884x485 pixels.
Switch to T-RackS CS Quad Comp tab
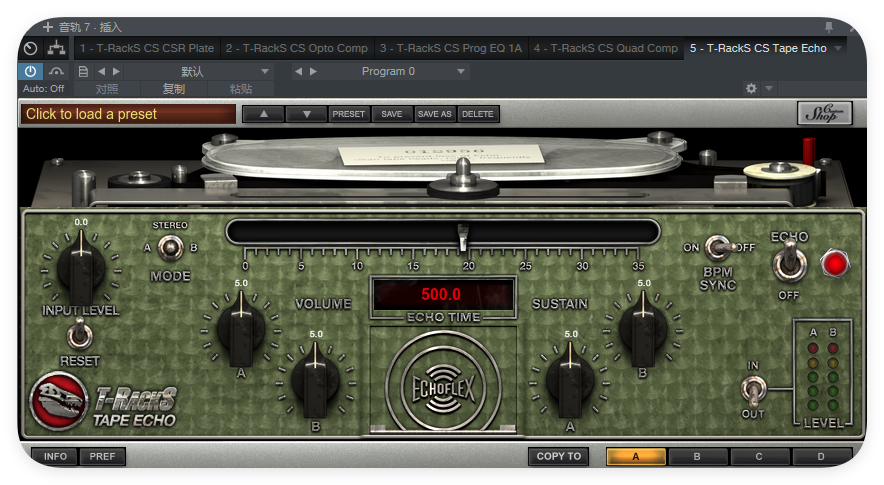click(x=605, y=48)
